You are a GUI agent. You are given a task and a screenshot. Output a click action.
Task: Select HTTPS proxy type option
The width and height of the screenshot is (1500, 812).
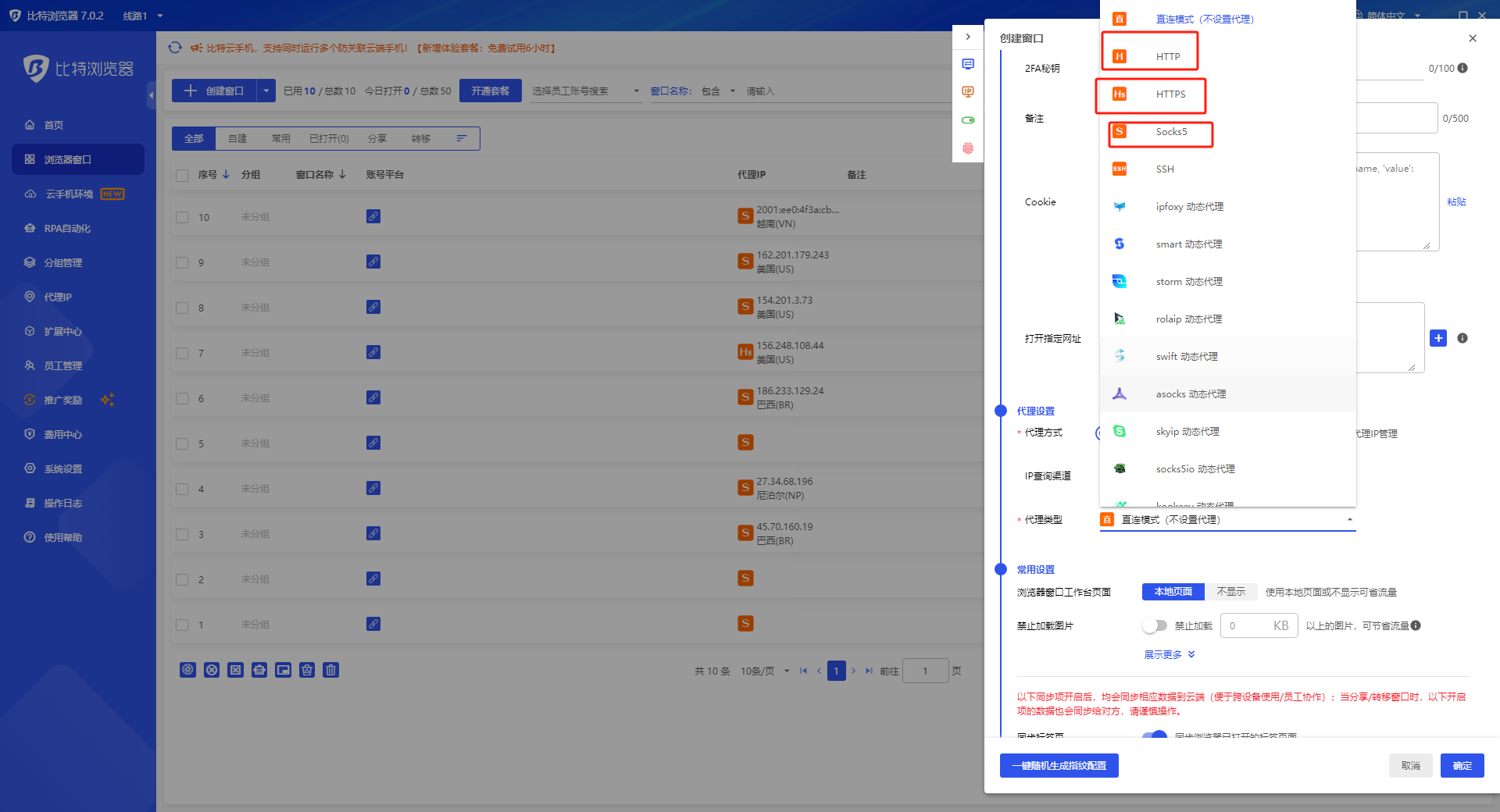coord(1227,94)
